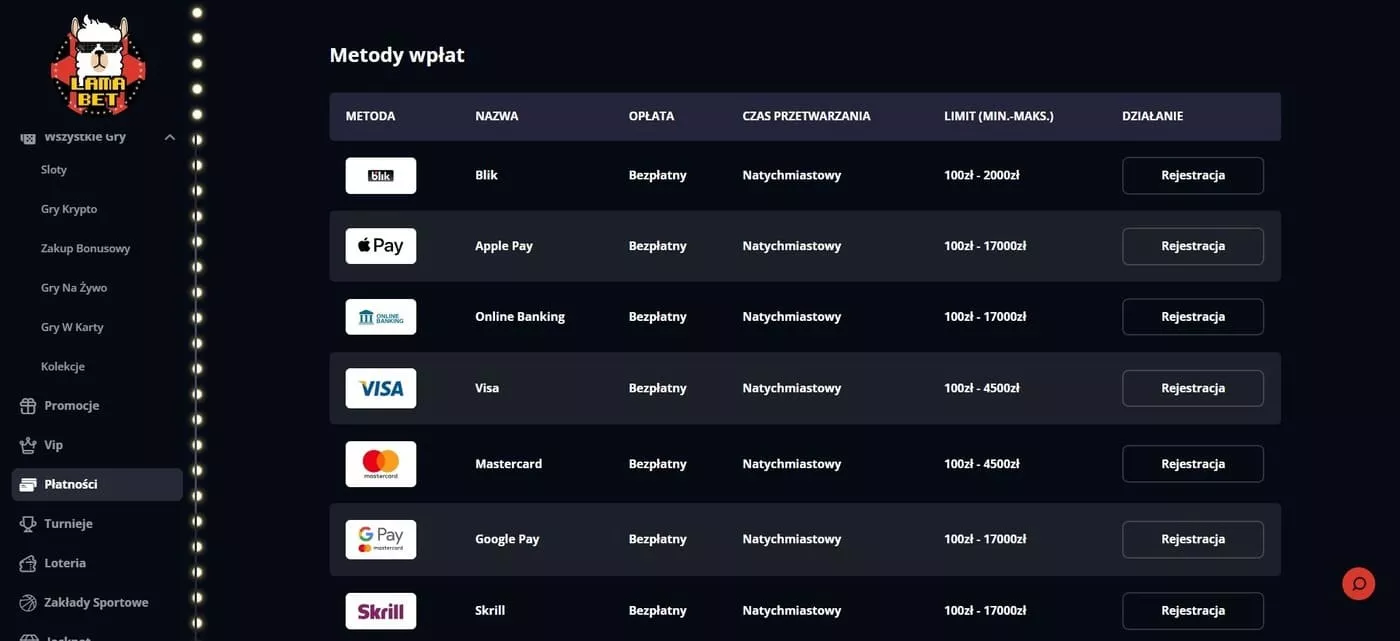
Task: Click the Zakłady Sportowe basketball icon
Action: 28,603
